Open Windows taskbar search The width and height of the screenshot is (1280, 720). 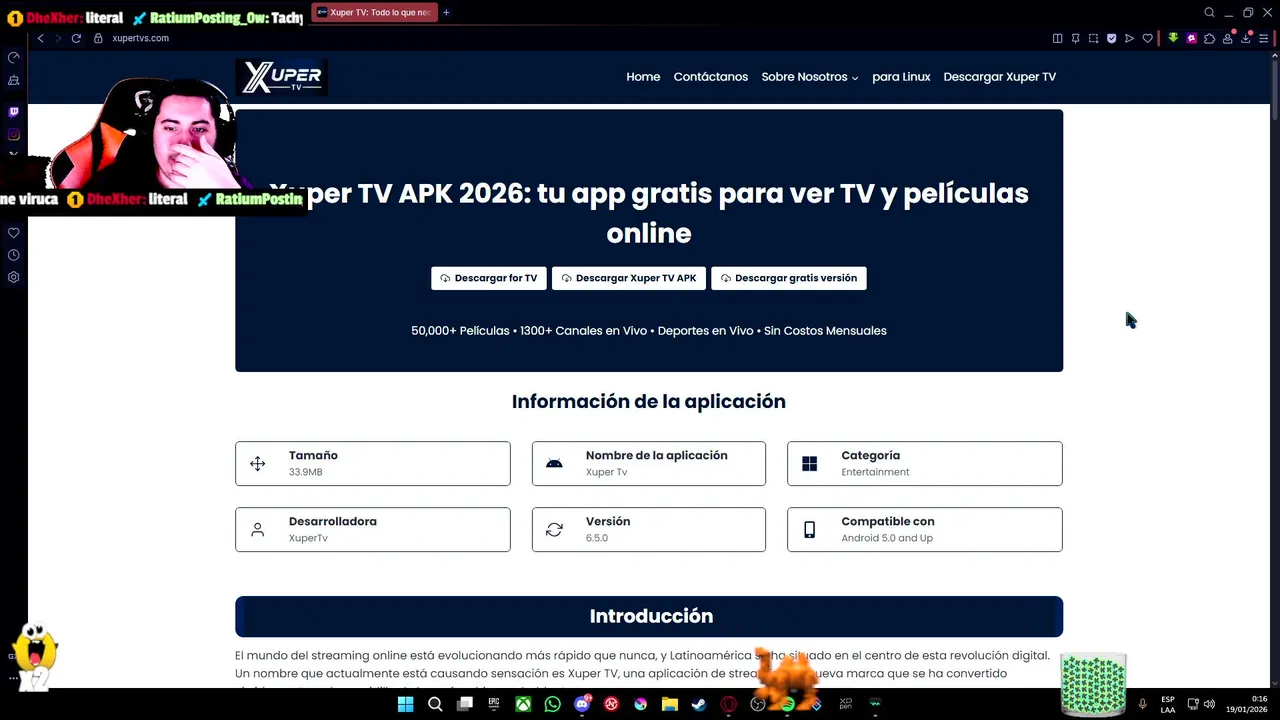[435, 704]
